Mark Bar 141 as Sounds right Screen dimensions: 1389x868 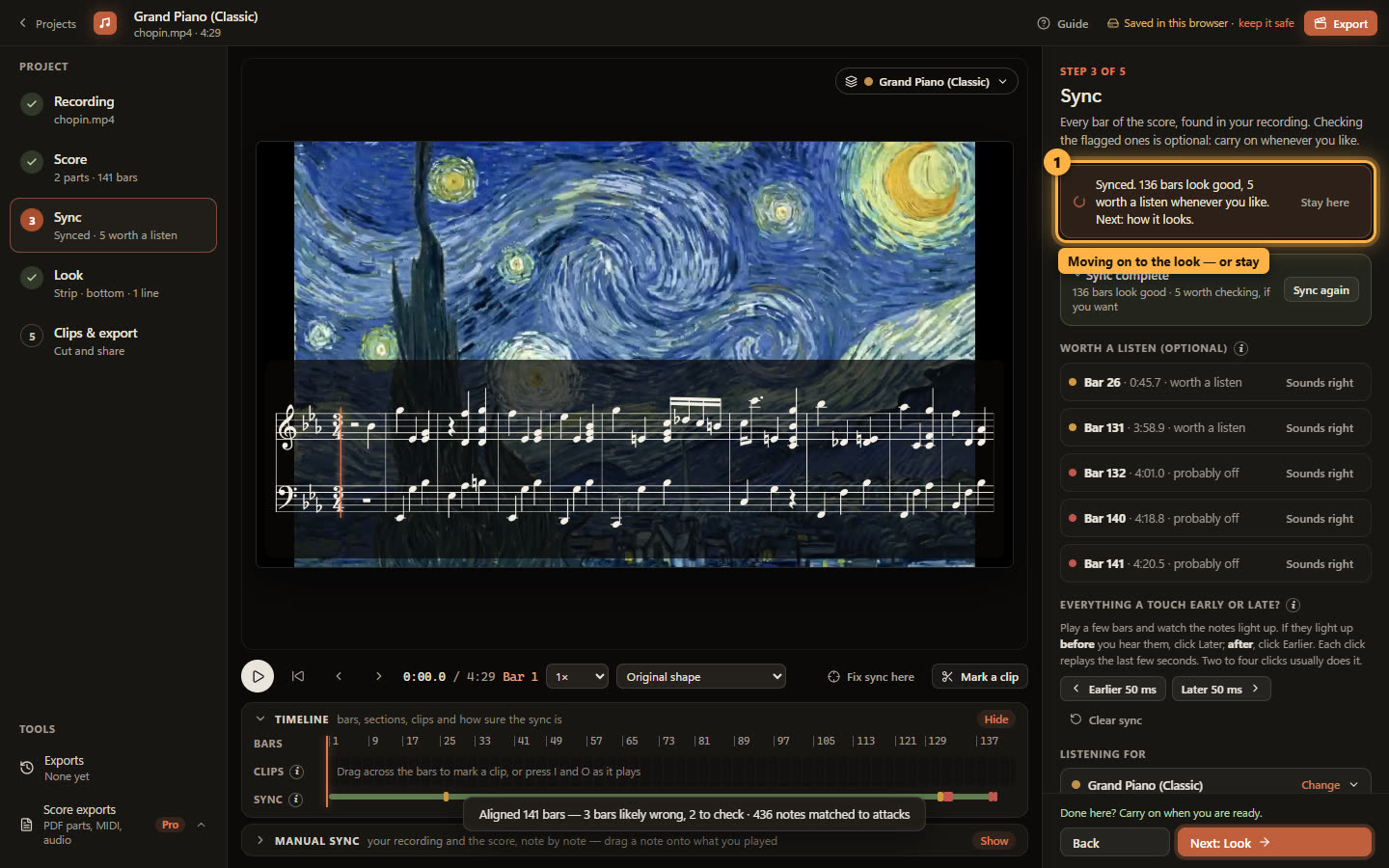coord(1320,564)
